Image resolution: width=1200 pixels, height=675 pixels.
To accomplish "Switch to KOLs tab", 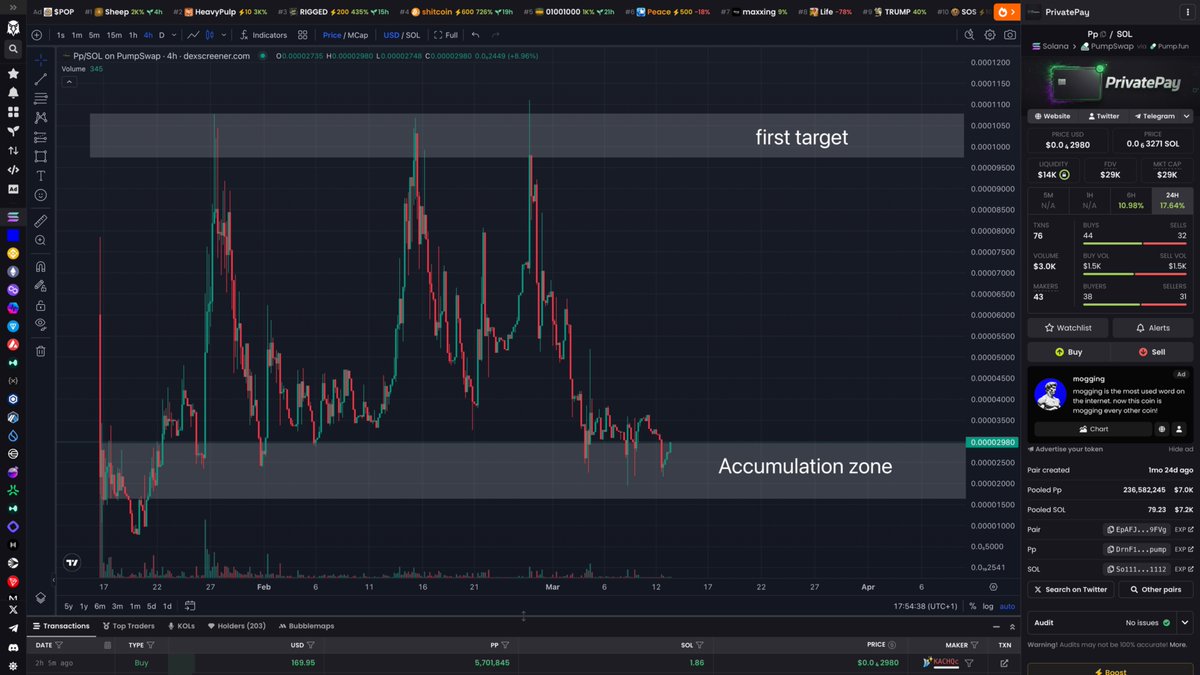I will 181,626.
